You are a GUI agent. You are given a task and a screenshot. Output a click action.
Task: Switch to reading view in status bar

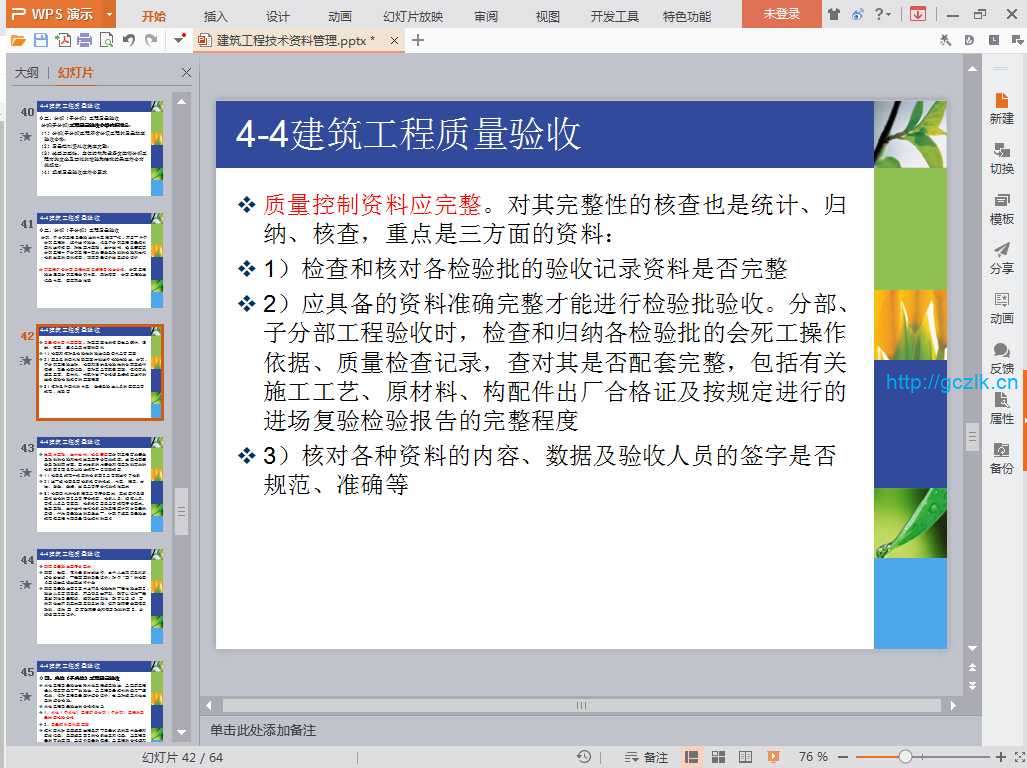(745, 757)
